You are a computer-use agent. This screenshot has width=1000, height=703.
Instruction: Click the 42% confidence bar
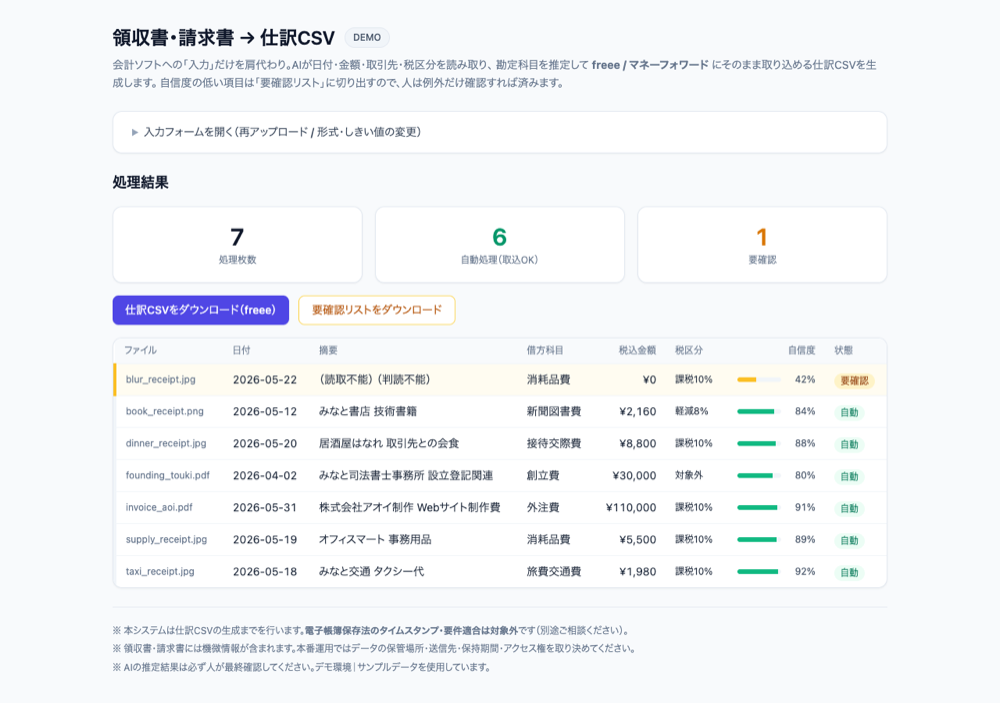pos(759,380)
